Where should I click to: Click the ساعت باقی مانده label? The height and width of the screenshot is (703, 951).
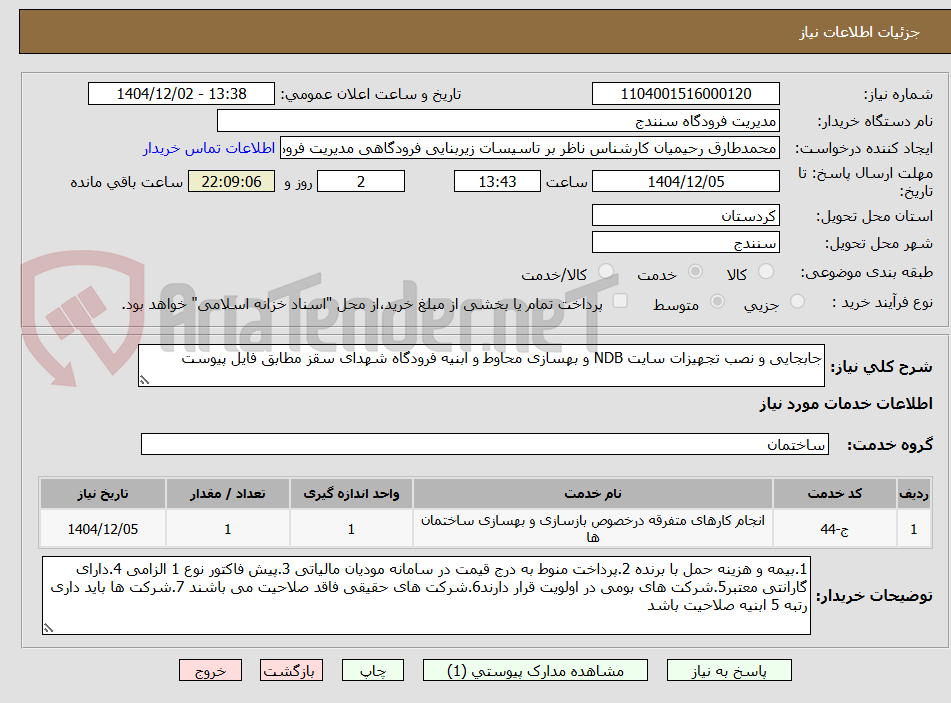pyautogui.click(x=126, y=182)
